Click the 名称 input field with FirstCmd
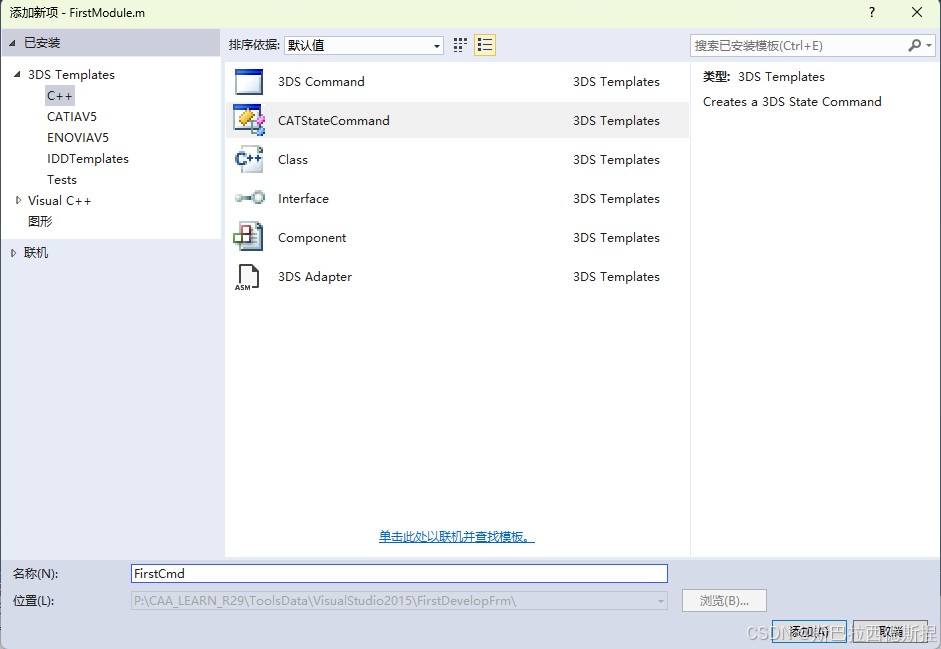 point(399,573)
